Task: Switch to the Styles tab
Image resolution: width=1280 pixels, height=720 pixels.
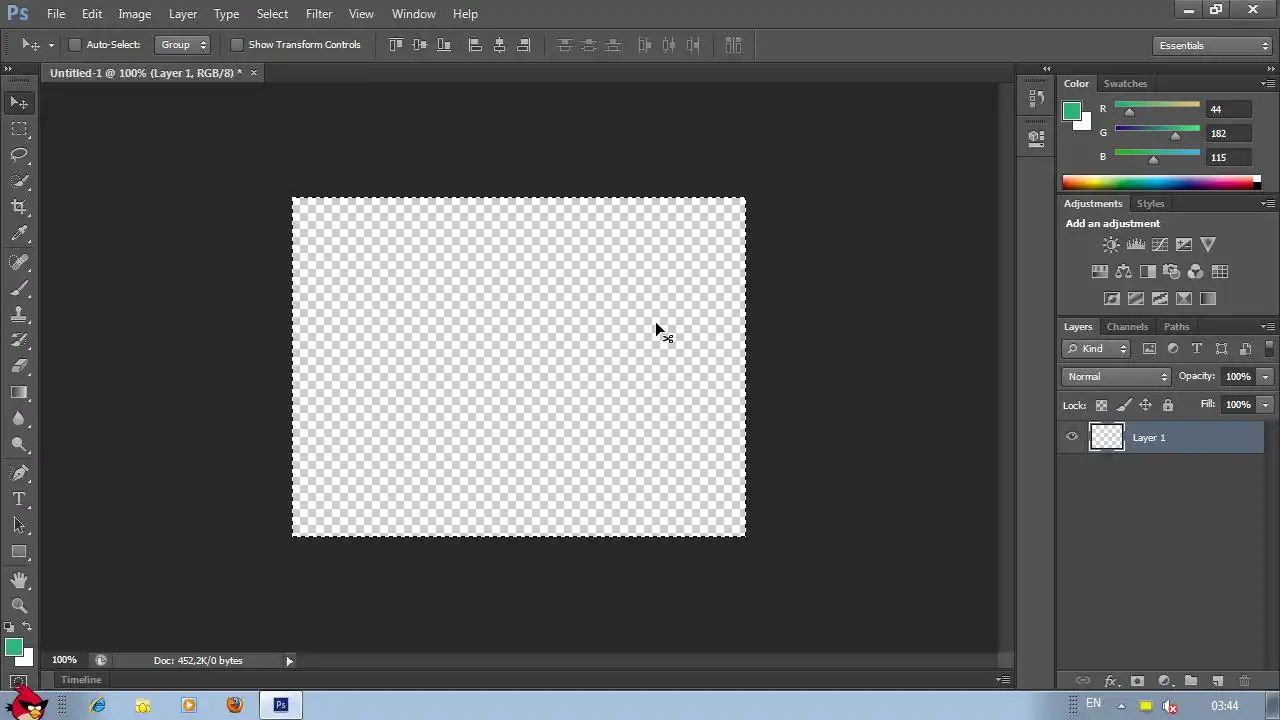Action: 1151,204
